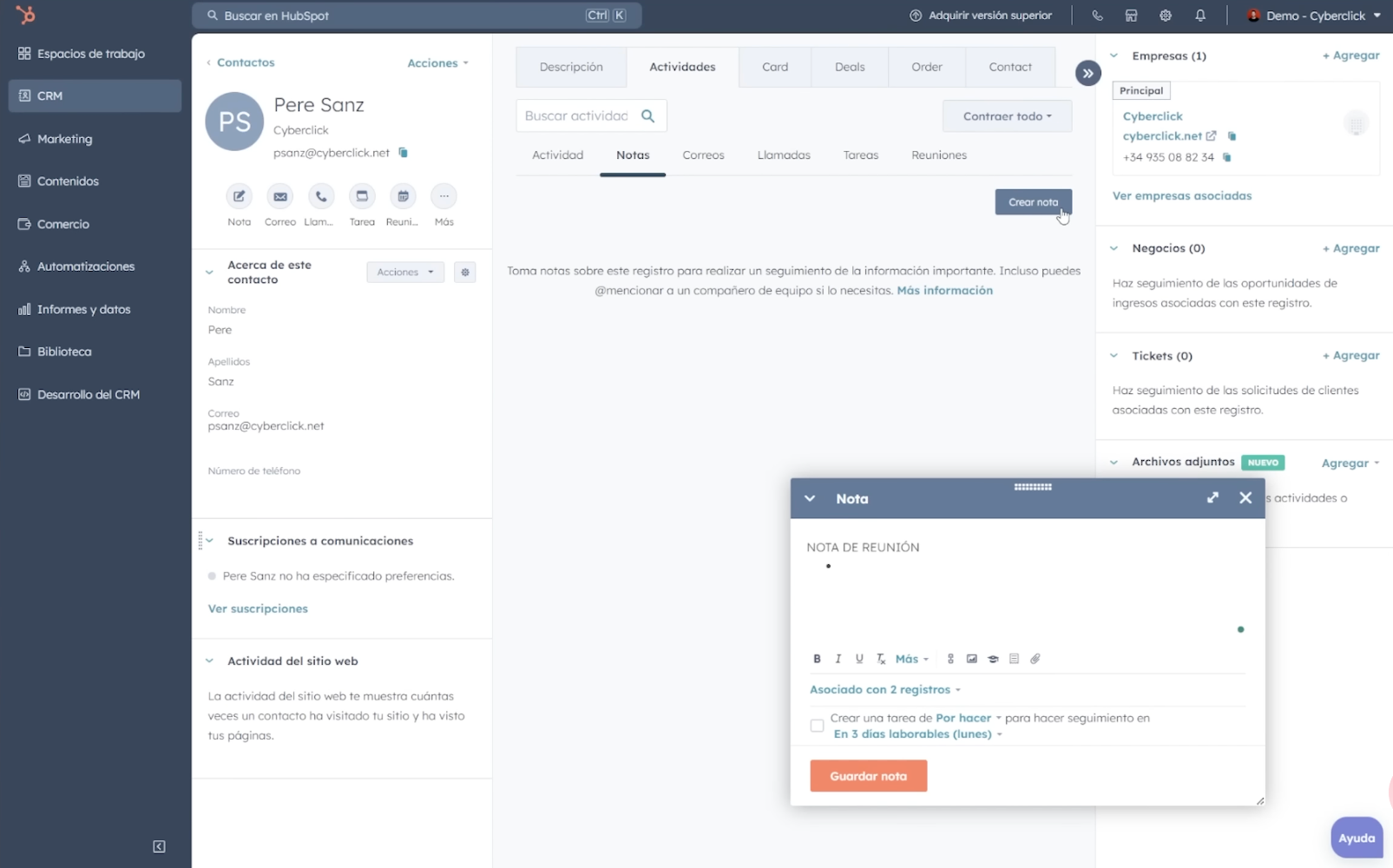Image resolution: width=1393 pixels, height=868 pixels.
Task: Open the Contraer todo dropdown
Action: coord(1006,115)
